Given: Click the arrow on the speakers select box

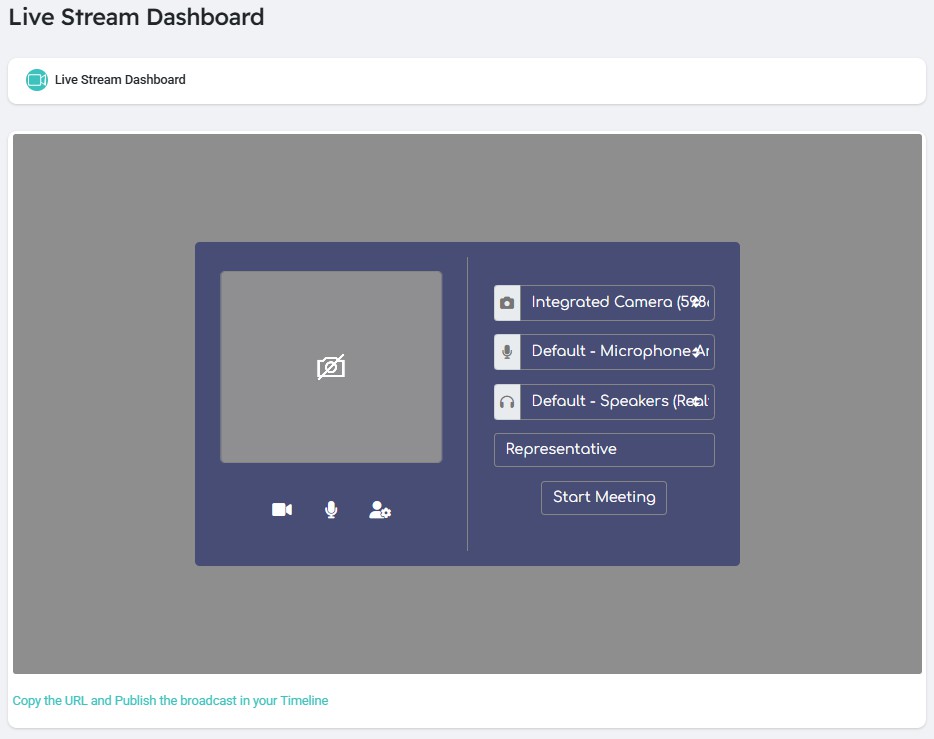Looking at the screenshot, I should [697, 401].
